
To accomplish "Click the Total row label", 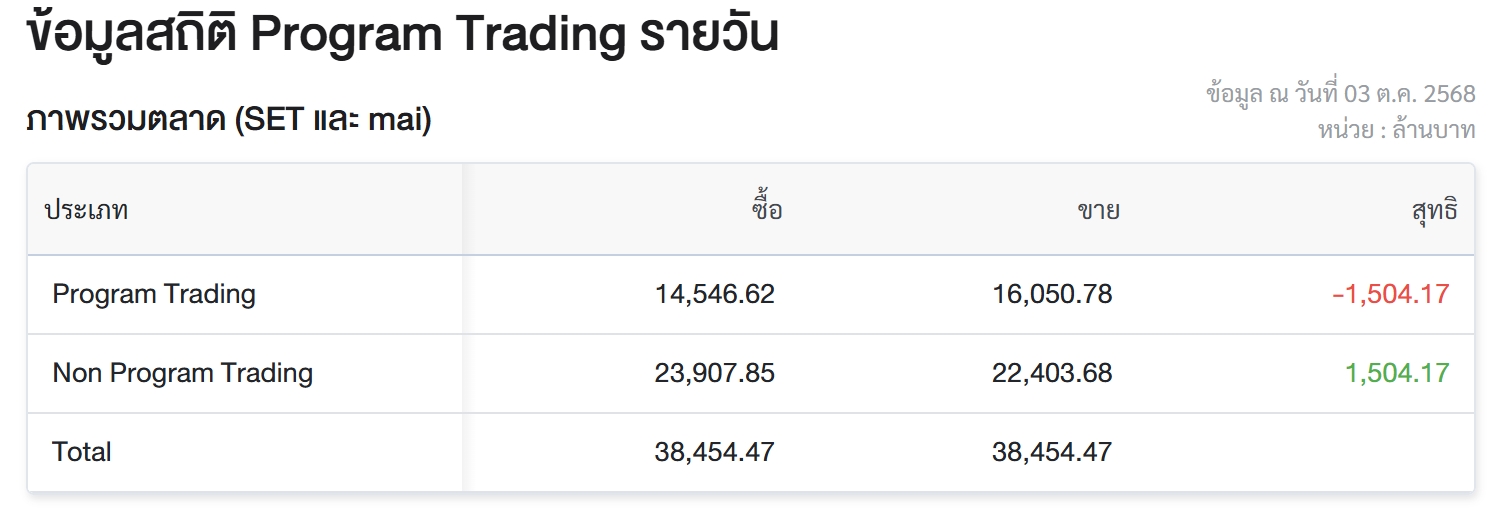I will pyautogui.click(x=82, y=452).
